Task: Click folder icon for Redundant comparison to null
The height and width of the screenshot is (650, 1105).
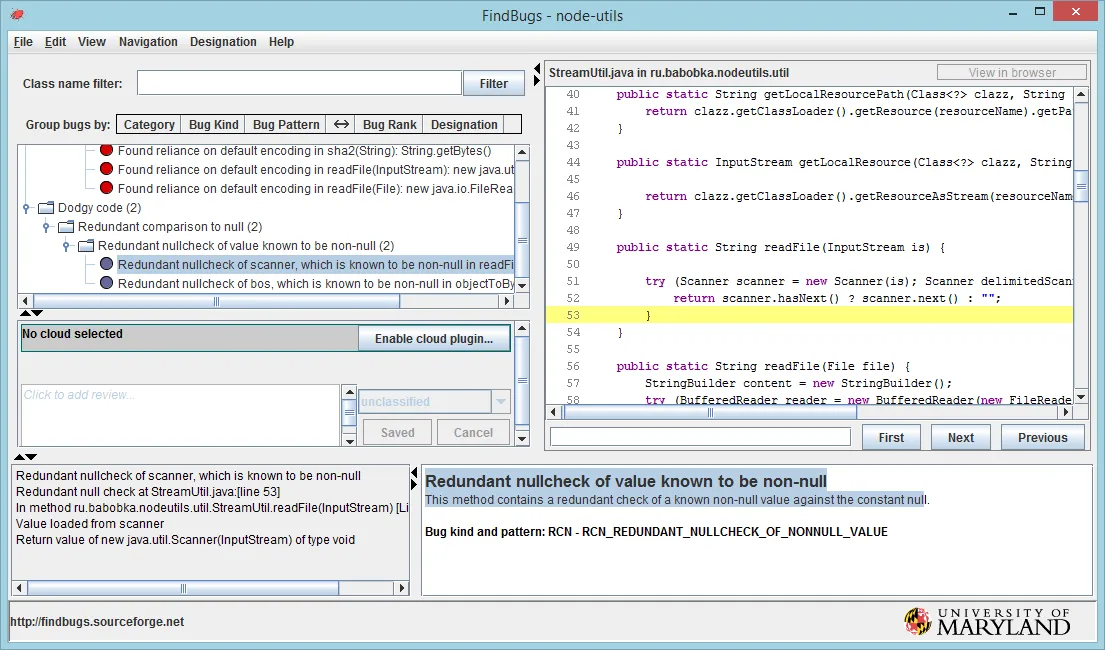Action: pyautogui.click(x=66, y=227)
